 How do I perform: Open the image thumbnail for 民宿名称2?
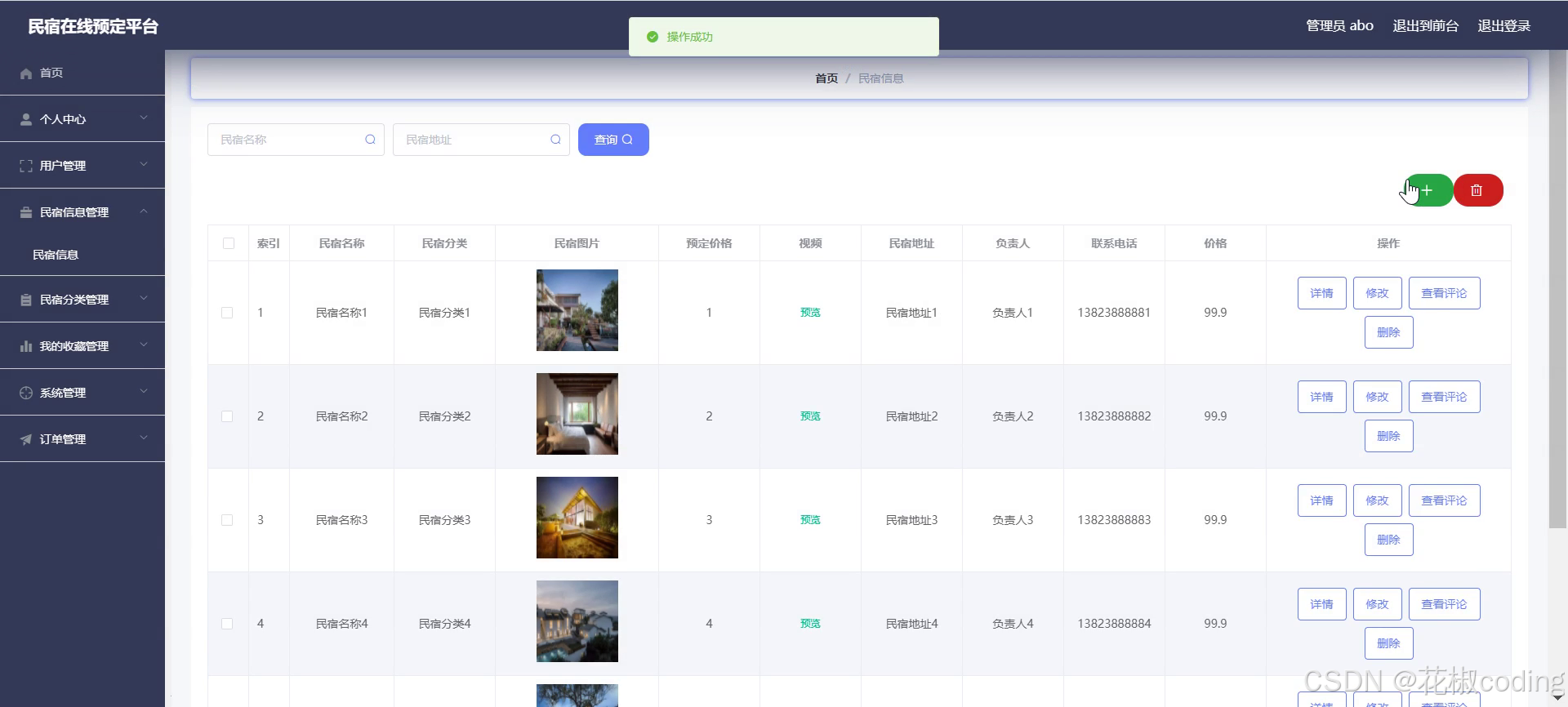click(577, 414)
